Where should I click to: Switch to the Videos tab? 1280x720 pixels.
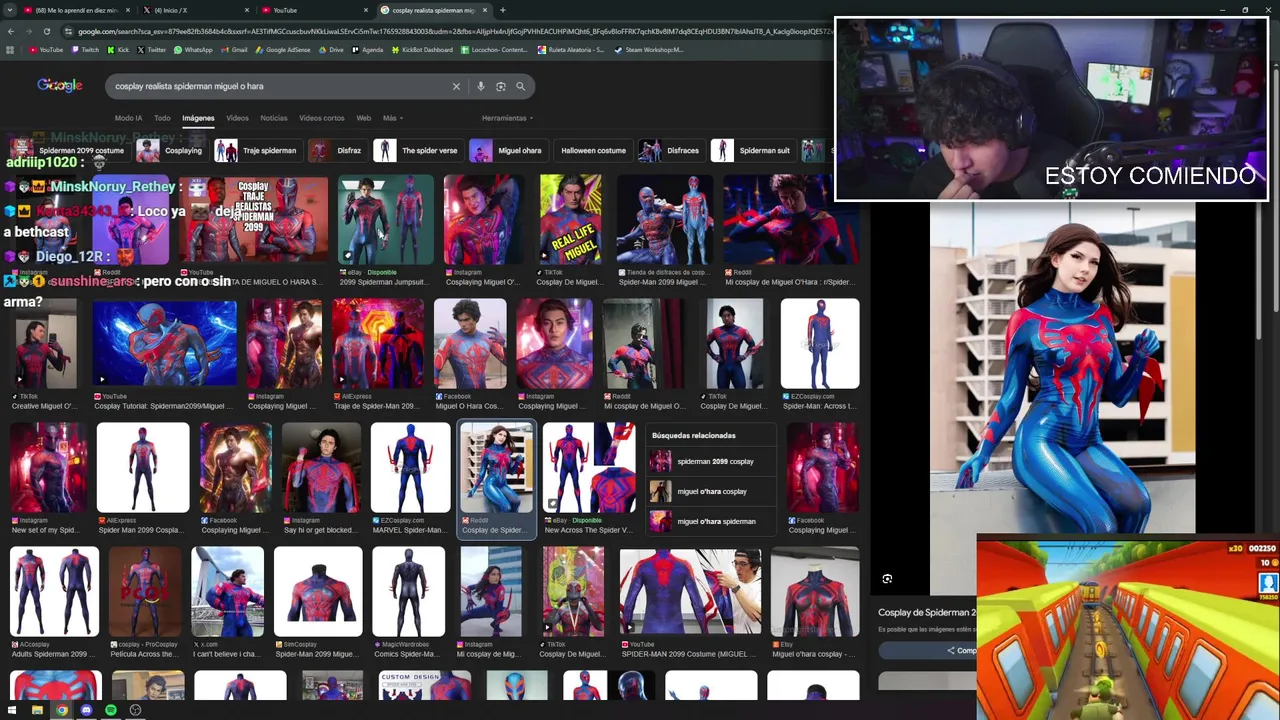click(237, 118)
